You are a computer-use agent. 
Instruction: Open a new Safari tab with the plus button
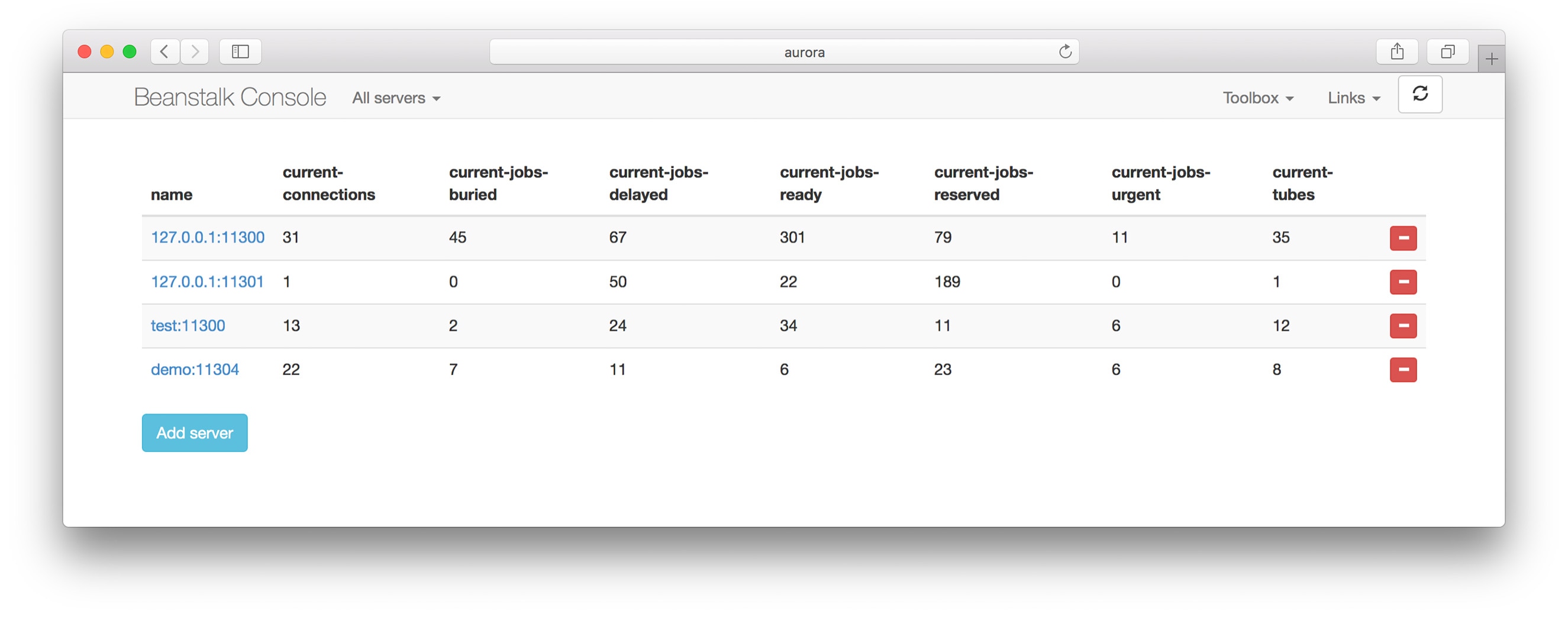pyautogui.click(x=1492, y=59)
